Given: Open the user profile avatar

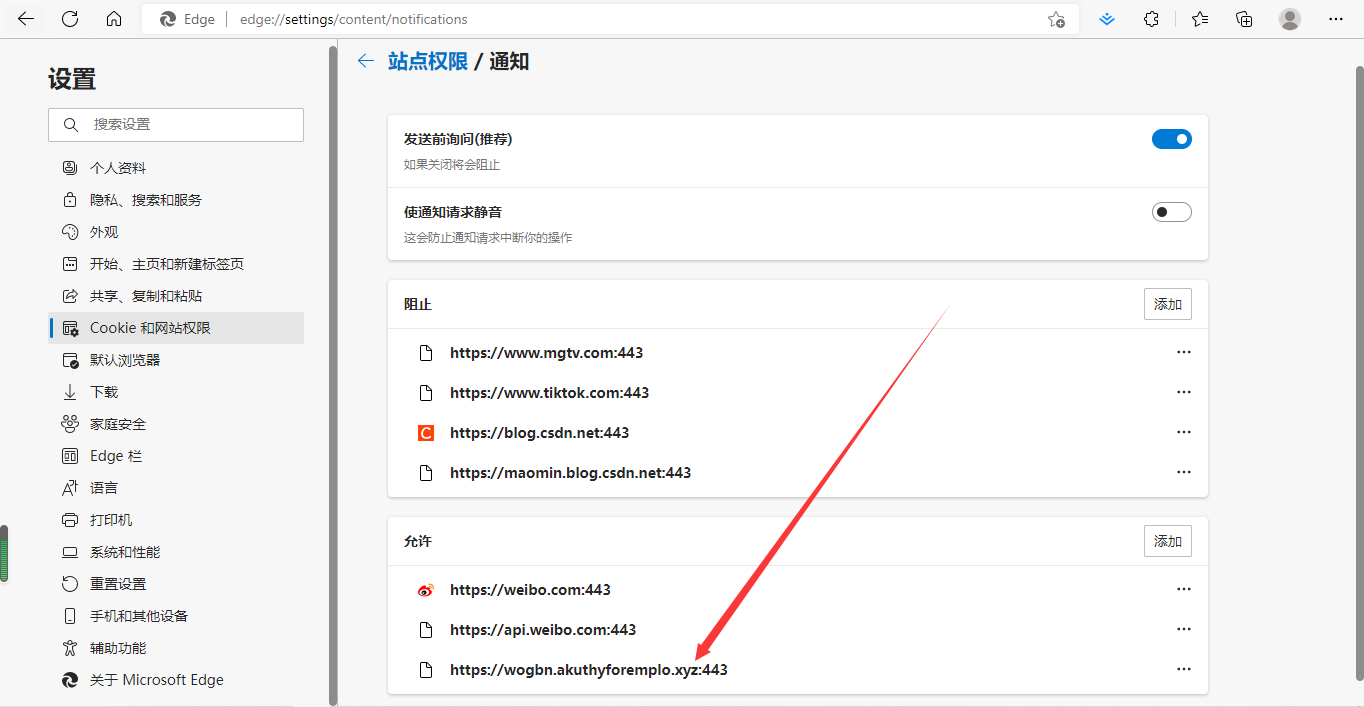Looking at the screenshot, I should tap(1290, 19).
